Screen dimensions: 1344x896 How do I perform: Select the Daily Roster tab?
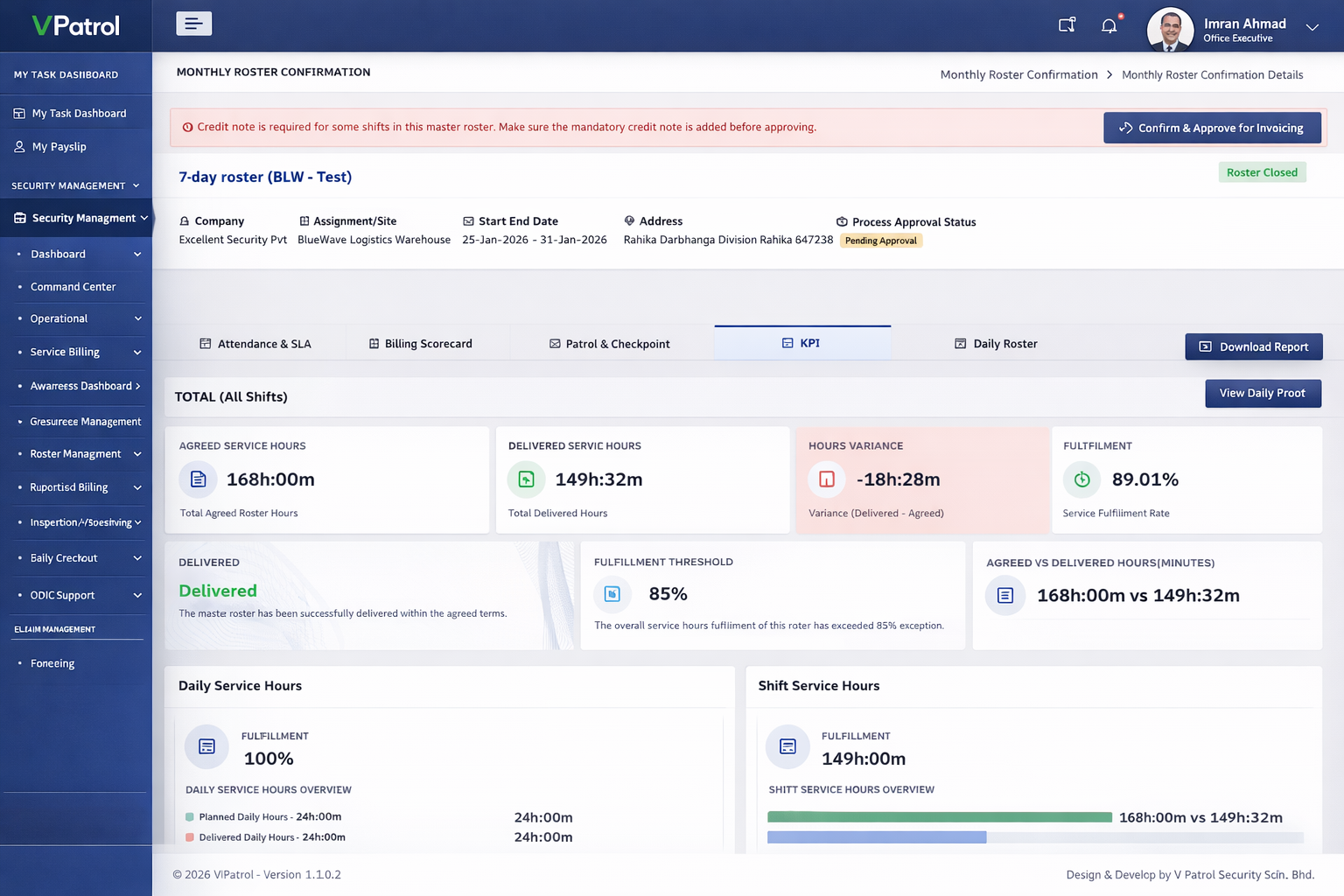[x=996, y=344]
